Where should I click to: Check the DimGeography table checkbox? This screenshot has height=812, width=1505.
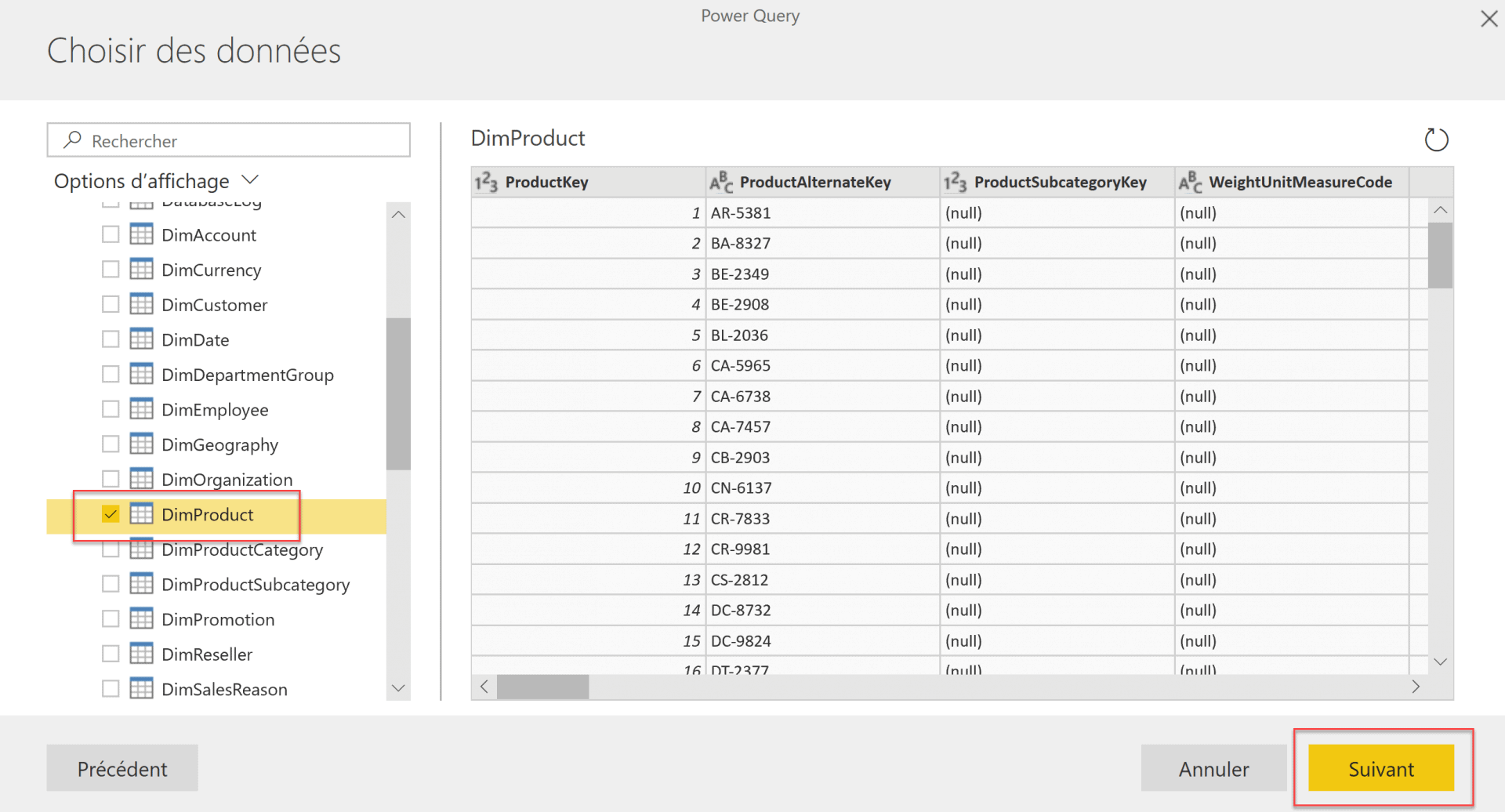[110, 444]
